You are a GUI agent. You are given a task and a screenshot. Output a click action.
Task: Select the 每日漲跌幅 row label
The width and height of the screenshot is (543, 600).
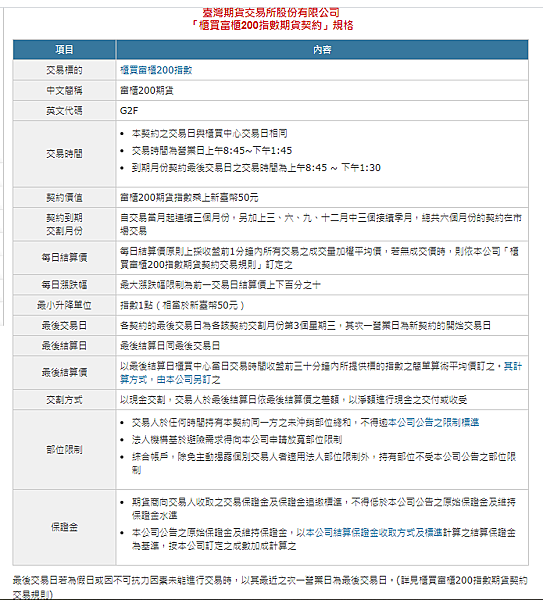pyautogui.click(x=64, y=285)
